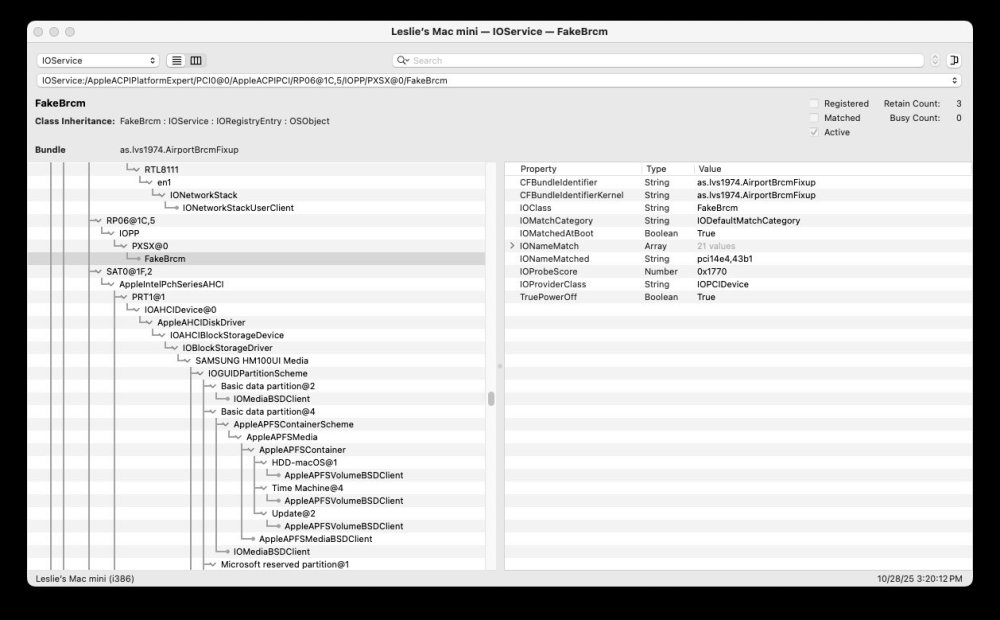Toggle the Matched checkbox
The height and width of the screenshot is (620, 1000).
(814, 118)
